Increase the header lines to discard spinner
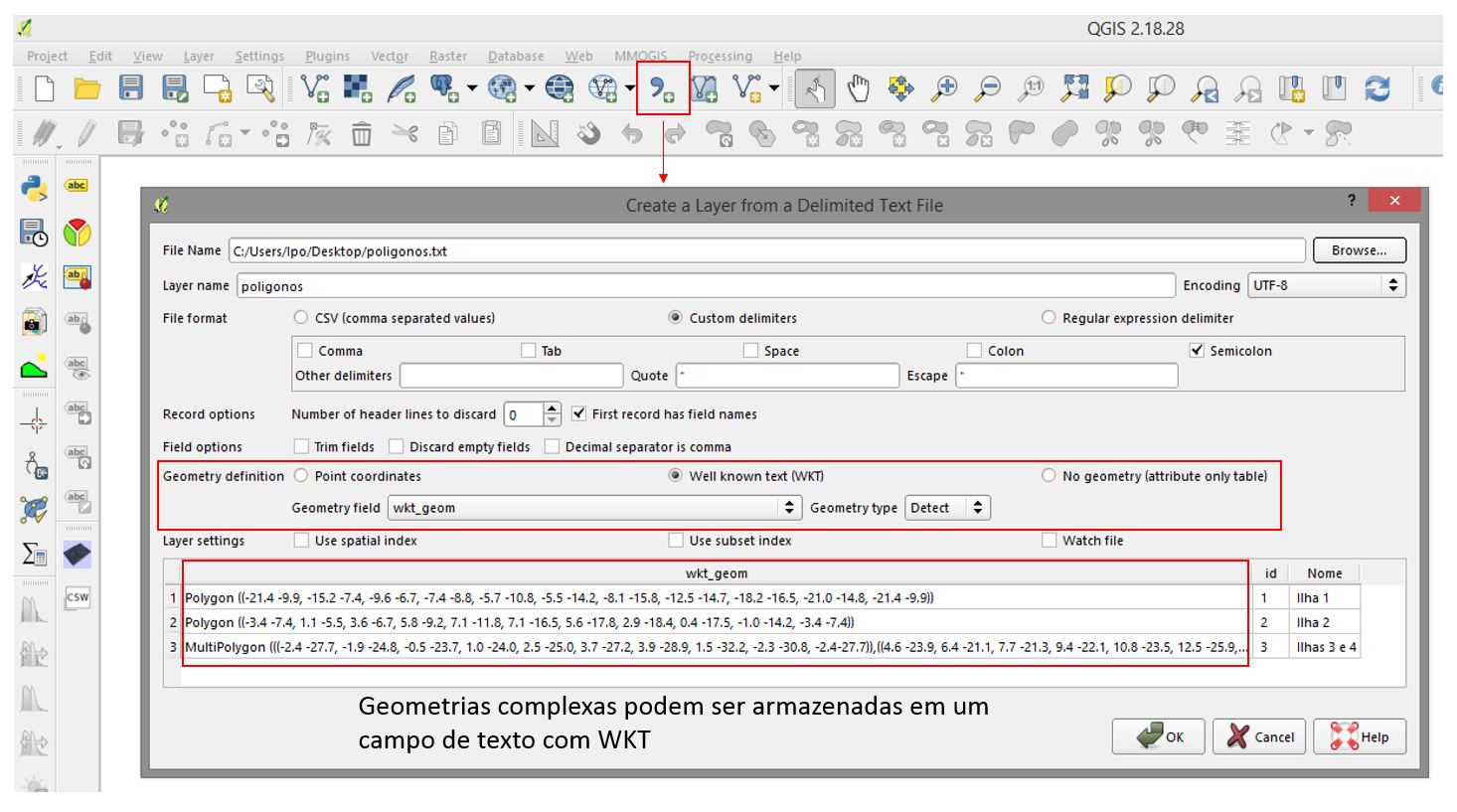Image resolution: width=1457 pixels, height=812 pixels. pos(553,408)
